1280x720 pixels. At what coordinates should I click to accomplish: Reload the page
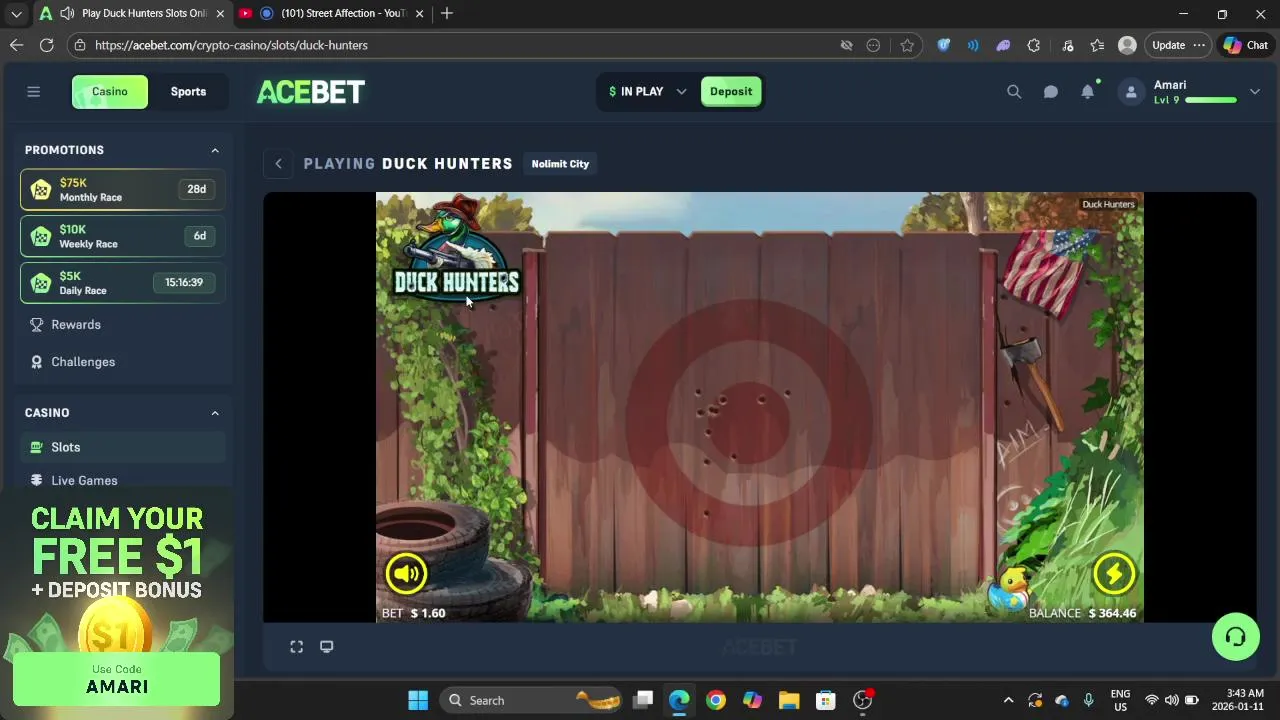click(x=46, y=45)
